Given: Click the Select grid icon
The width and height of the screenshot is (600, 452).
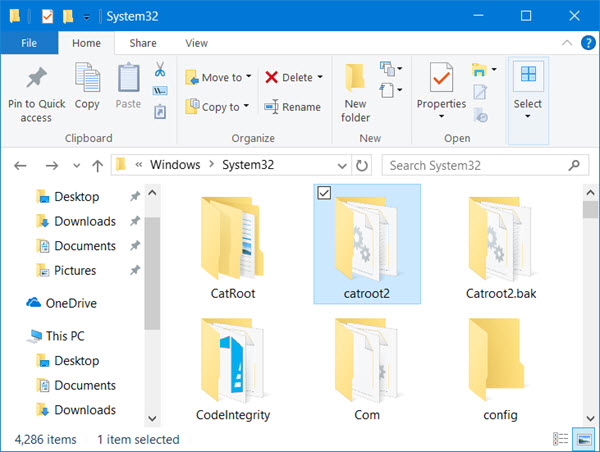Looking at the screenshot, I should tap(528, 74).
